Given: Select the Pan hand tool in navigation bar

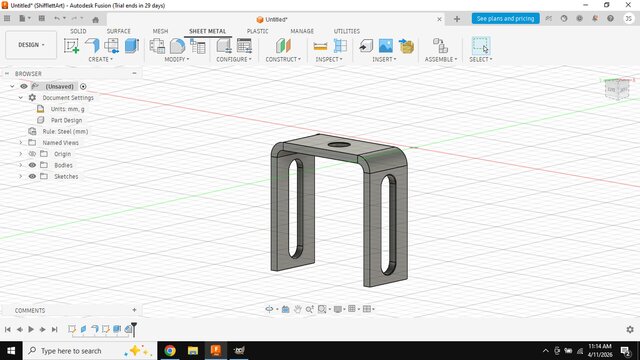Looking at the screenshot, I should [298, 309].
